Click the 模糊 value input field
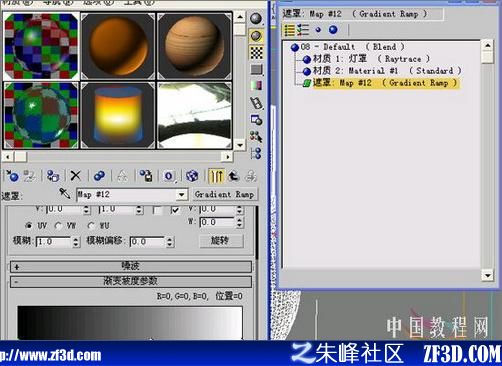This screenshot has height=366, width=502. click(54, 242)
